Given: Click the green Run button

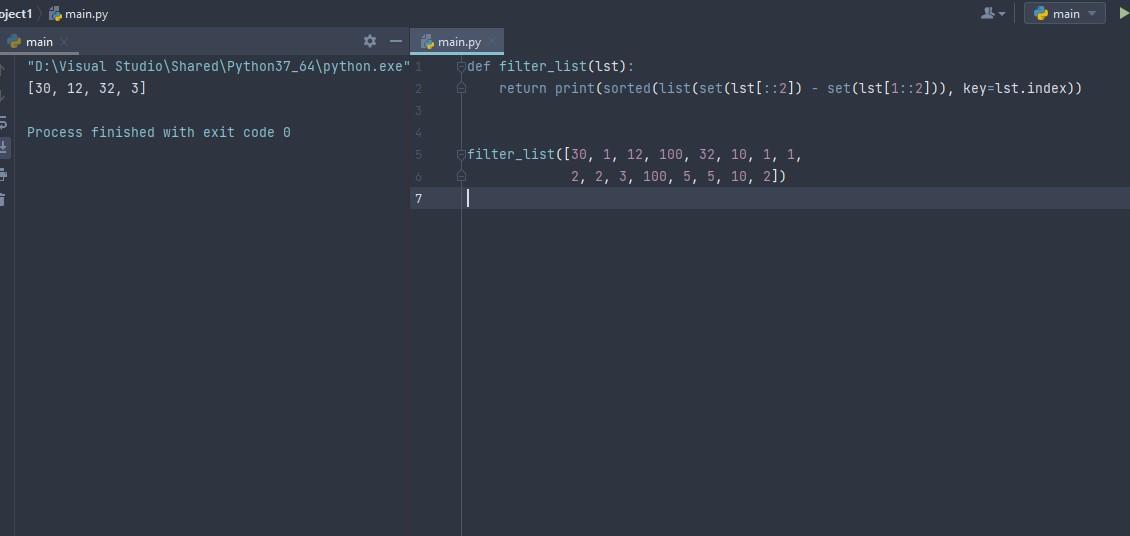Looking at the screenshot, I should click(x=1123, y=14).
